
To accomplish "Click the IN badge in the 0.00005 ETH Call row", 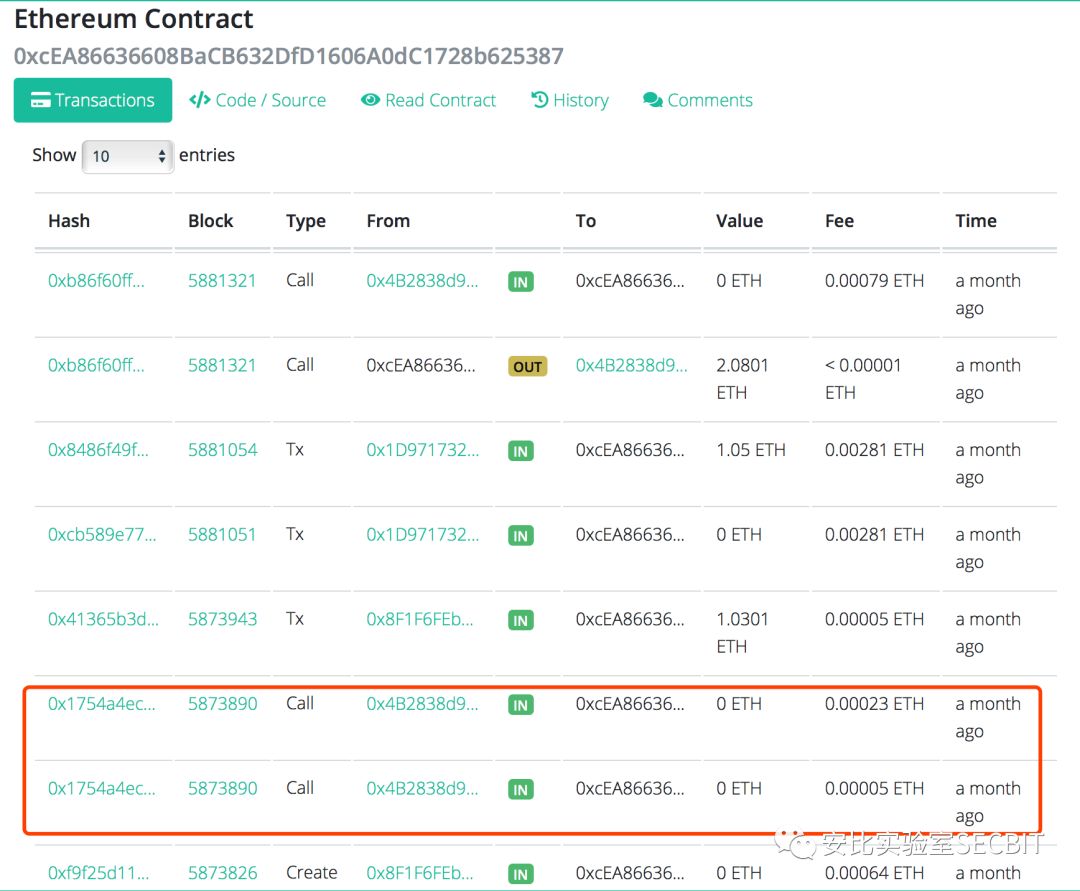I will tap(521, 790).
